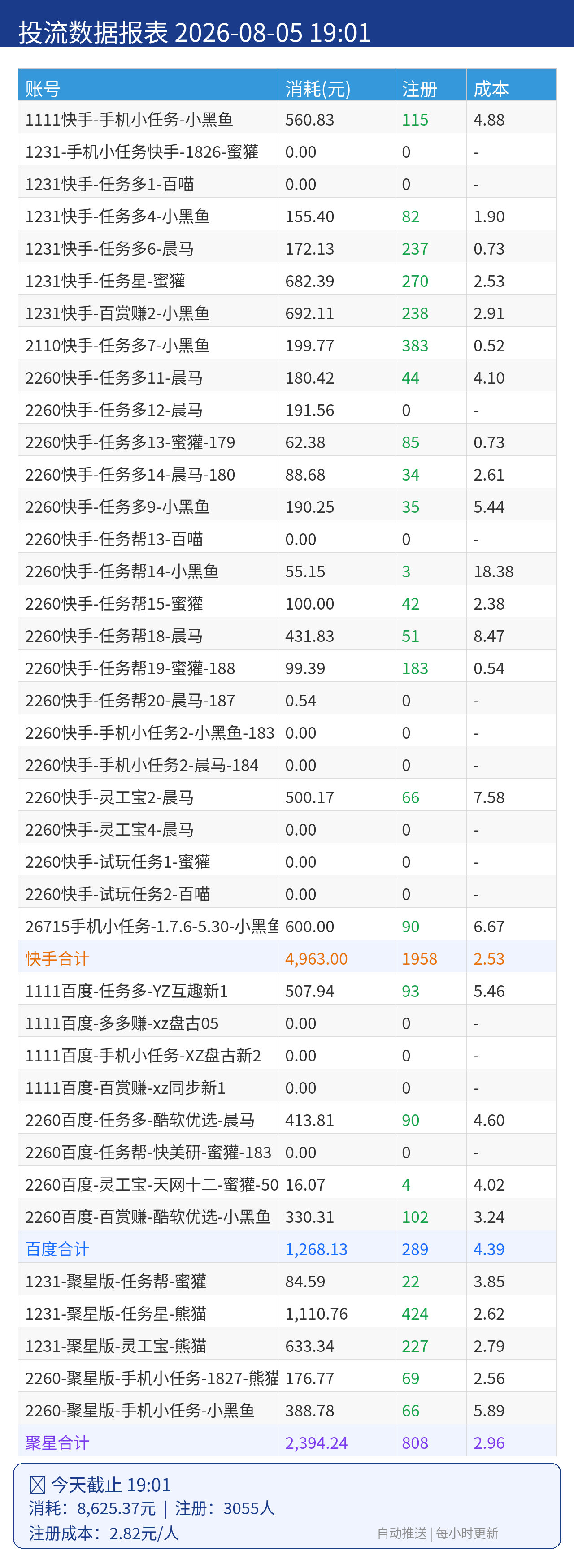Click the 账号 column header
This screenshot has height=1568, width=574.
pos(43,89)
